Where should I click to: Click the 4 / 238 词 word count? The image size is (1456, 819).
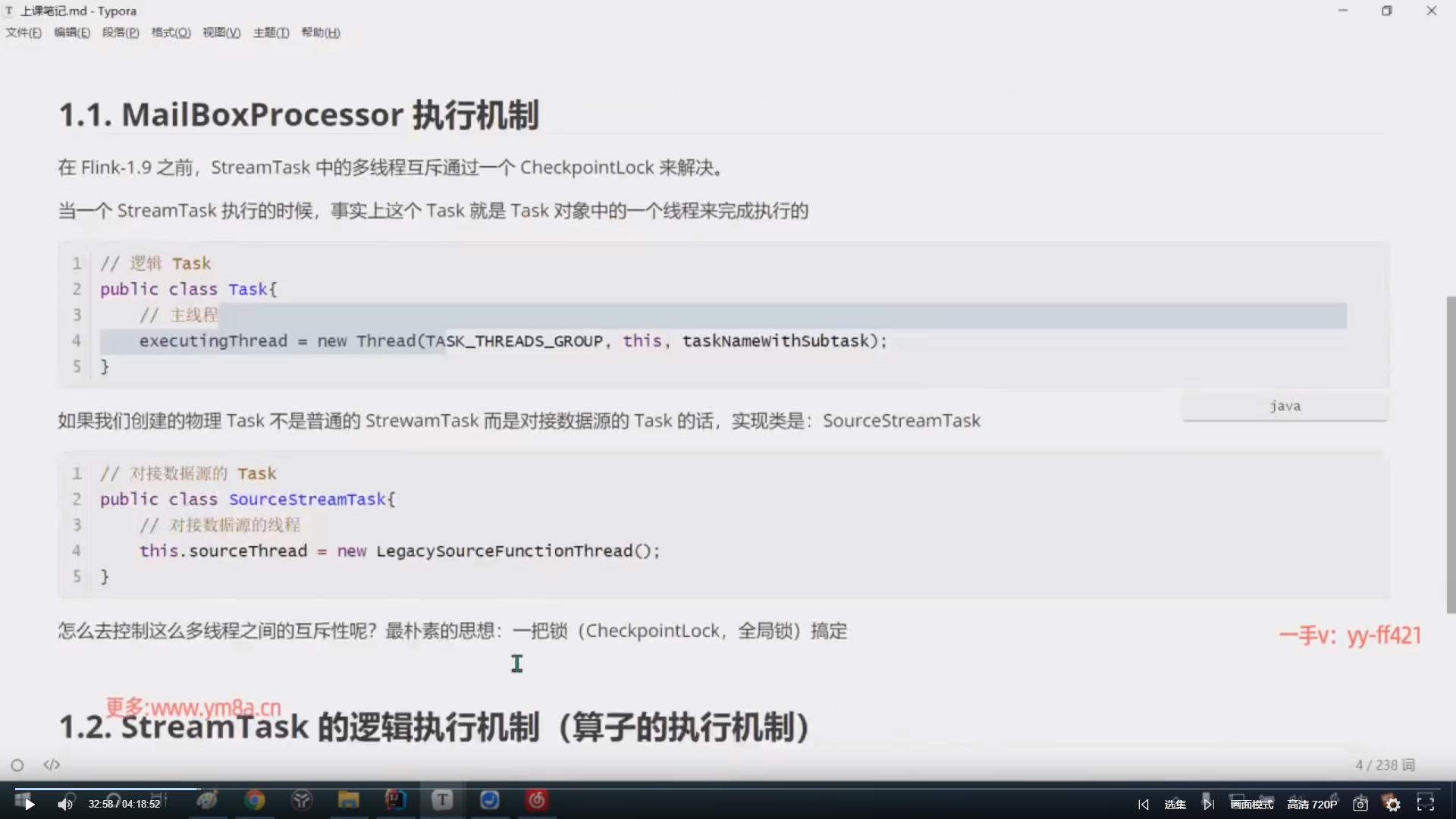pyautogui.click(x=1385, y=765)
